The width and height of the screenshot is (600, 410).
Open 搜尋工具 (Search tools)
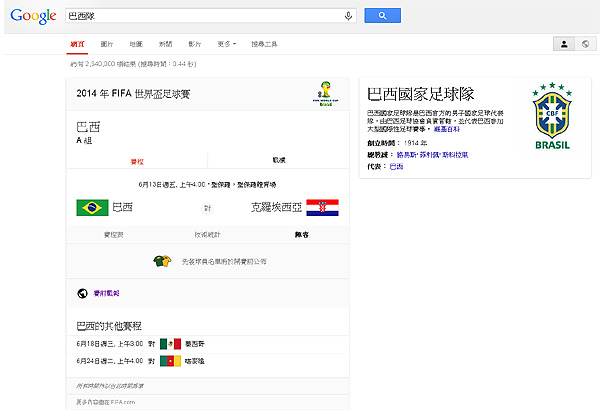tap(264, 44)
